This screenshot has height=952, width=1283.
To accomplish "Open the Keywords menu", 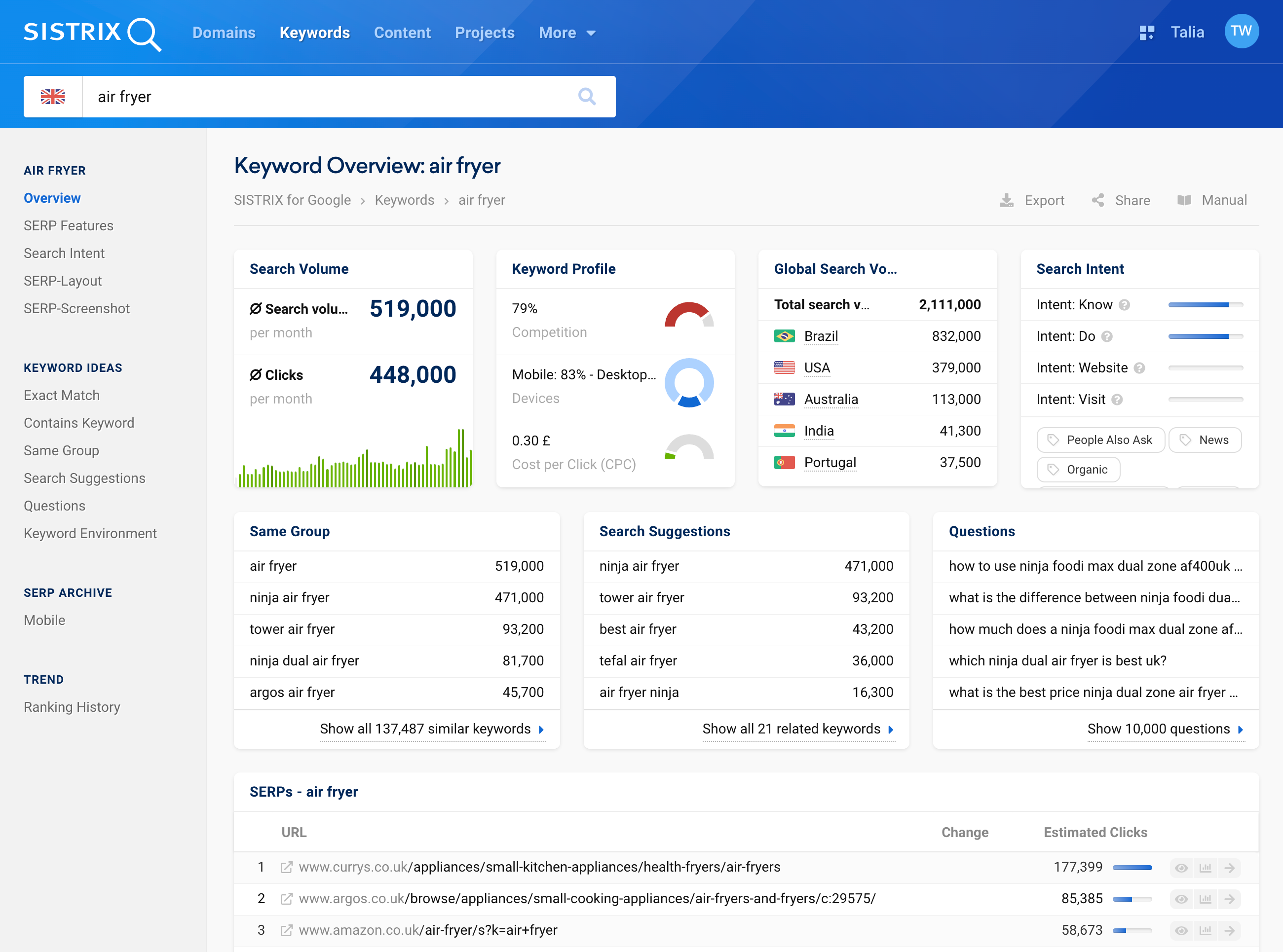I will pyautogui.click(x=315, y=33).
